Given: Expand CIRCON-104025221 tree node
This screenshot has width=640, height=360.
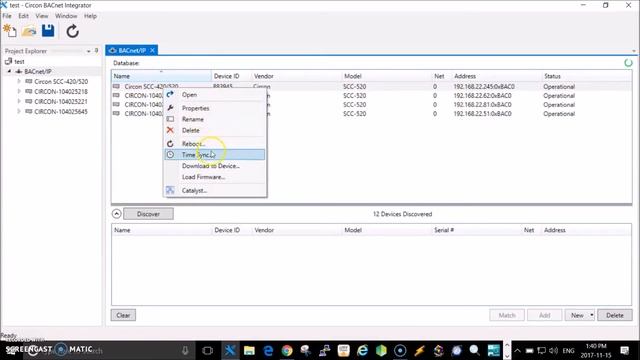Looking at the screenshot, I should tap(19, 101).
